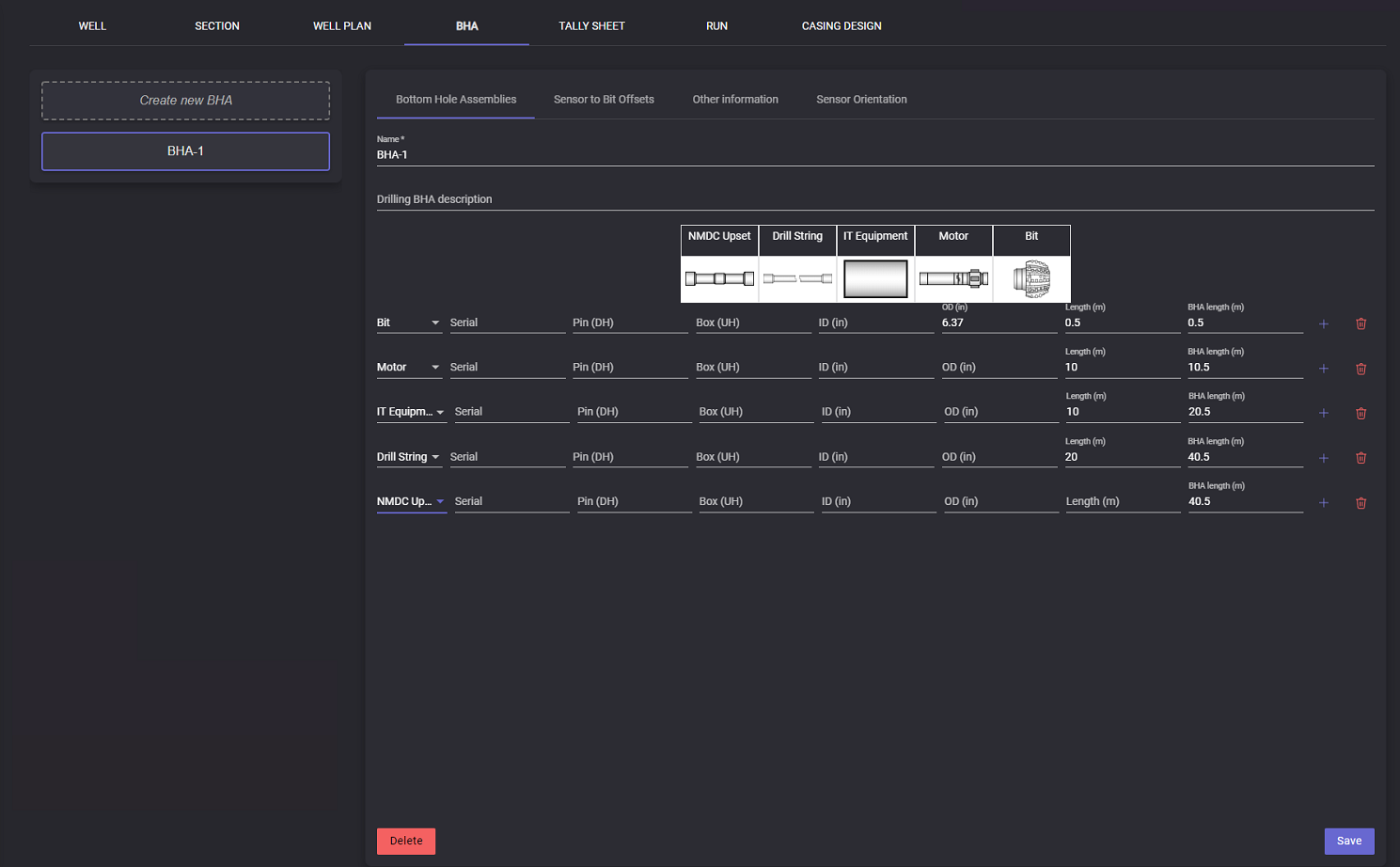Image resolution: width=1400 pixels, height=867 pixels.
Task: Switch to the Tally Sheet tab
Action: click(x=591, y=26)
